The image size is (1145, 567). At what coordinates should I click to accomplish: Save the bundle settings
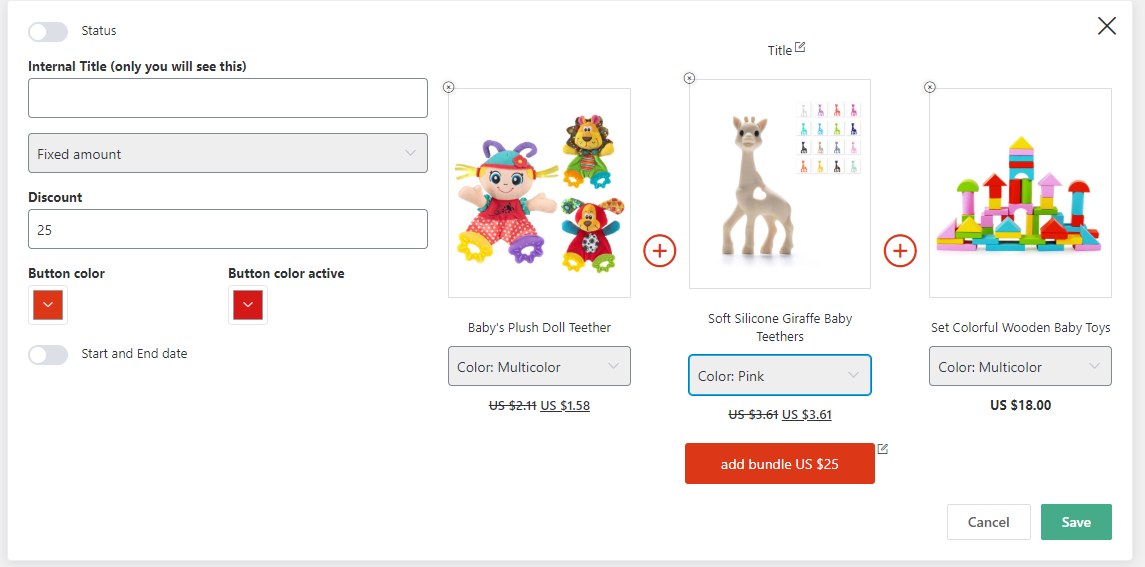coord(1076,522)
